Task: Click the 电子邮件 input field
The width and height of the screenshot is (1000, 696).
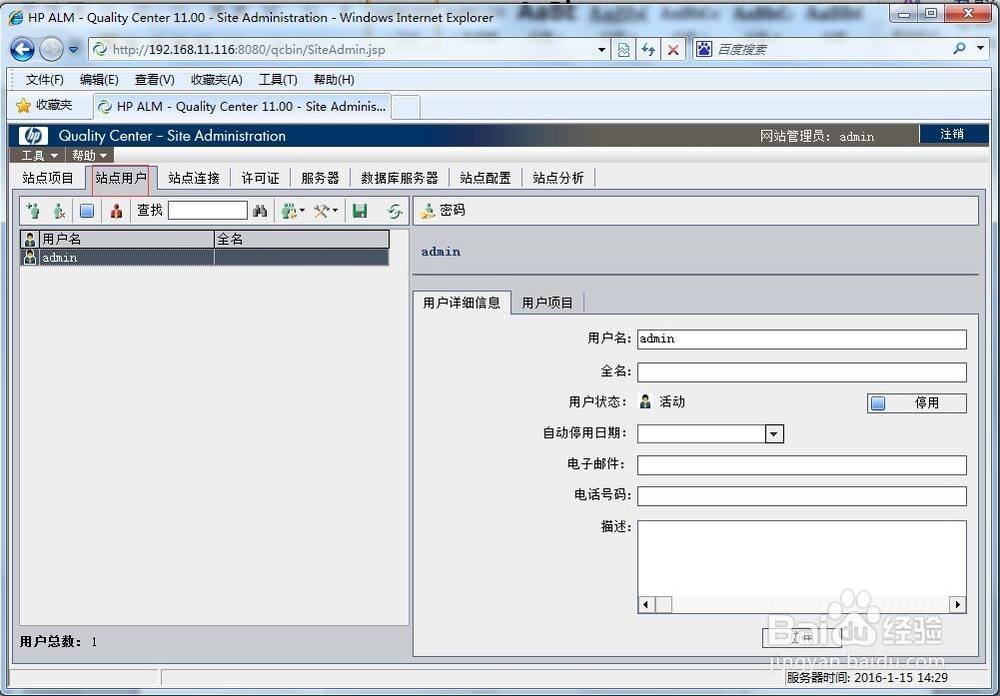Action: (x=802, y=465)
